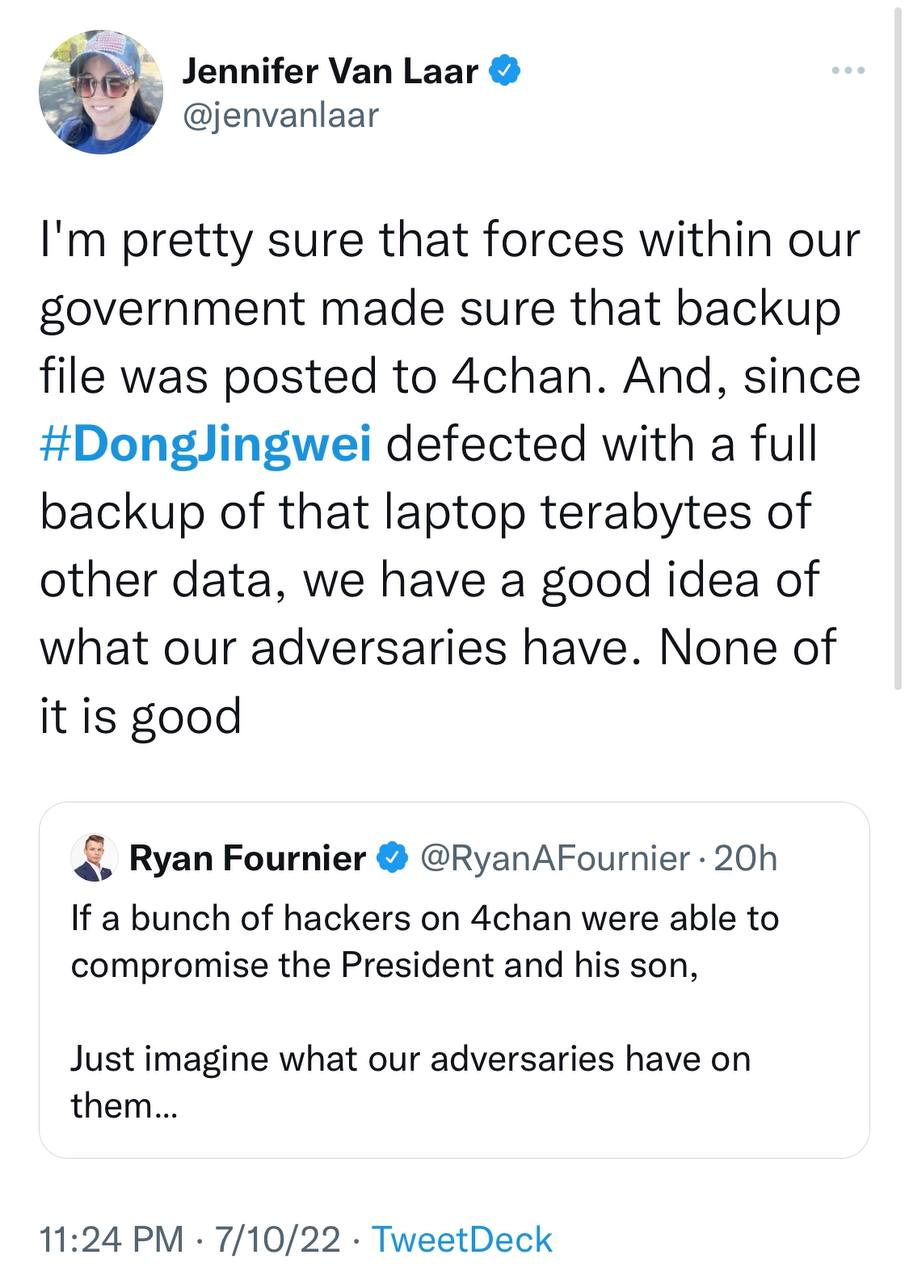Click the verified badge next to Ryan Fournier
The image size is (909, 1280).
tap(391, 858)
